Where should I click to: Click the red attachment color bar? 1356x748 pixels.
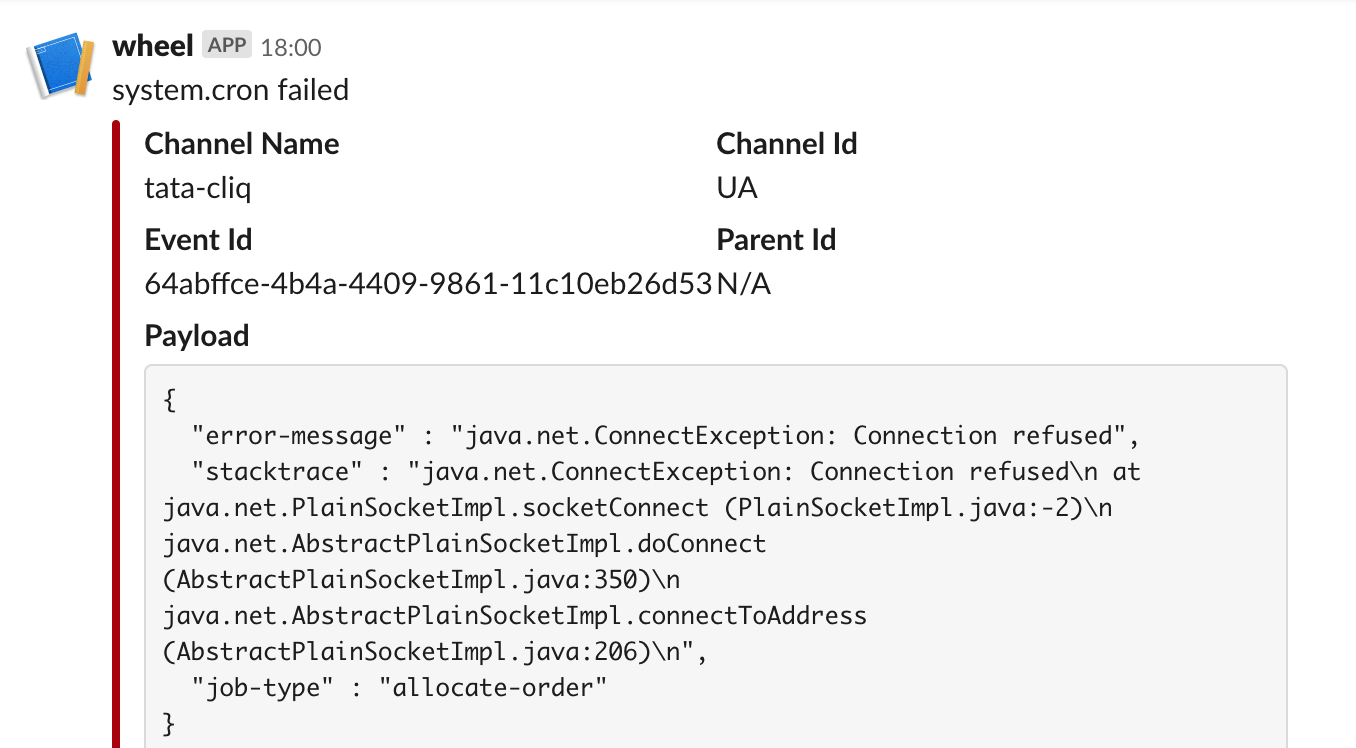[x=116, y=430]
